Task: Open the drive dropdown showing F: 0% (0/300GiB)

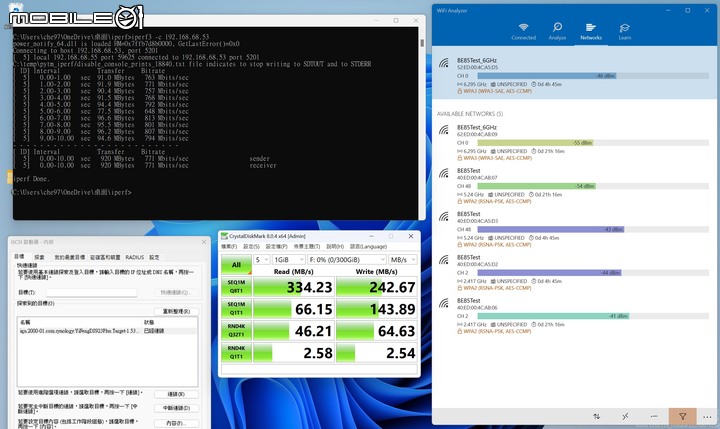Action: point(347,260)
